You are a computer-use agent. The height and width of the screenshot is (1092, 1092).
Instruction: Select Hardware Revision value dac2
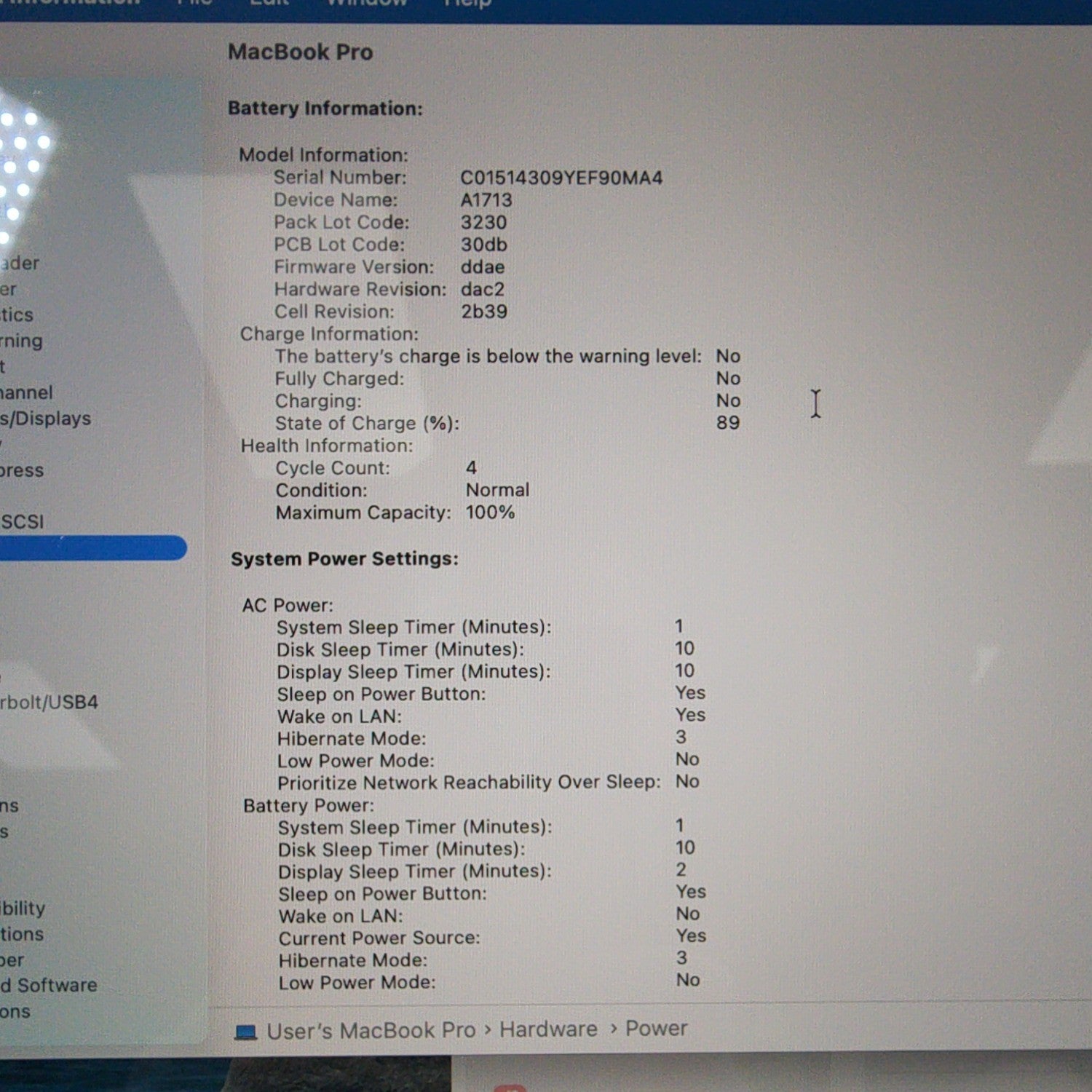[x=482, y=289]
